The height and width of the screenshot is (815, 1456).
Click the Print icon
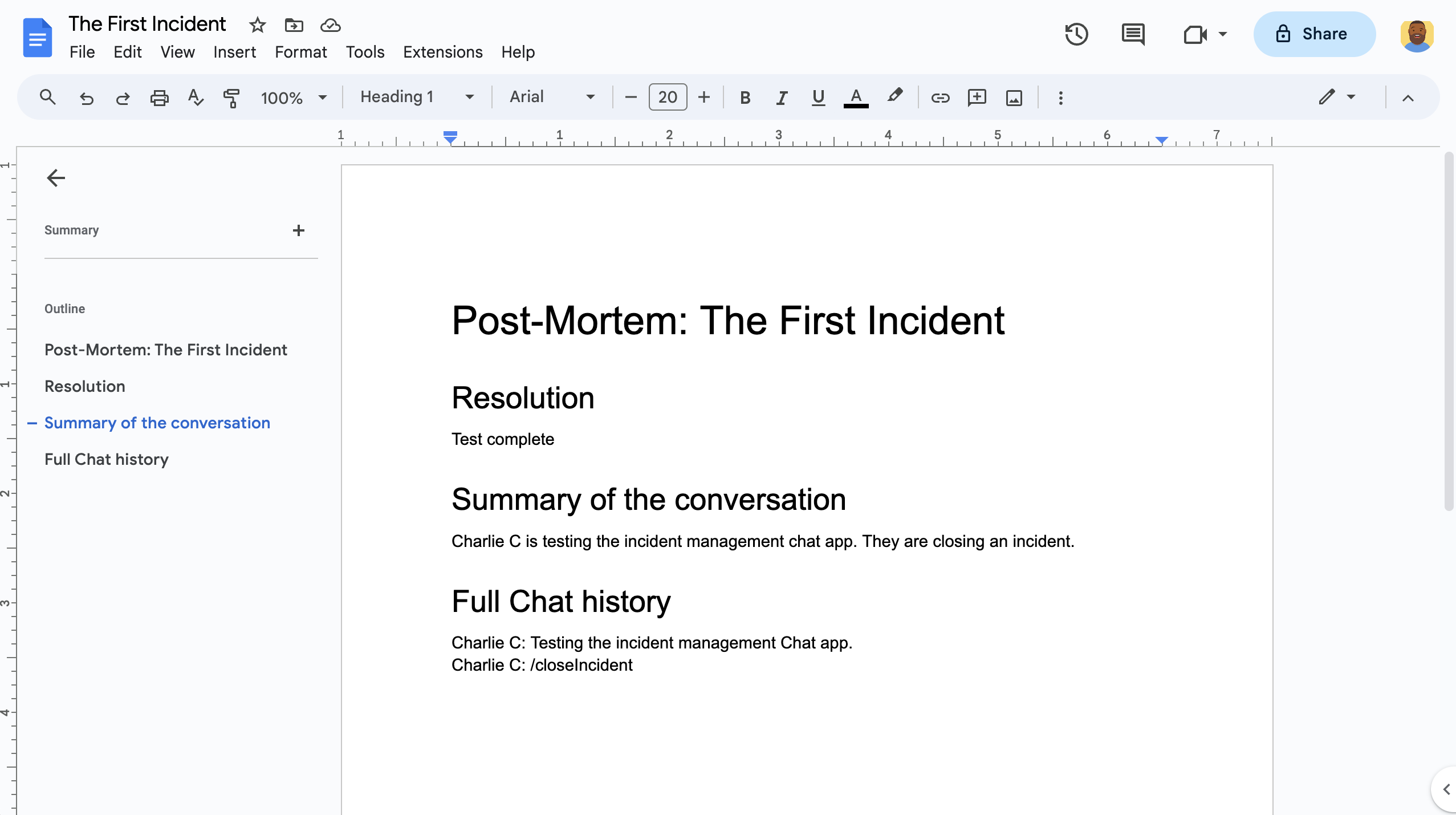pos(159,97)
